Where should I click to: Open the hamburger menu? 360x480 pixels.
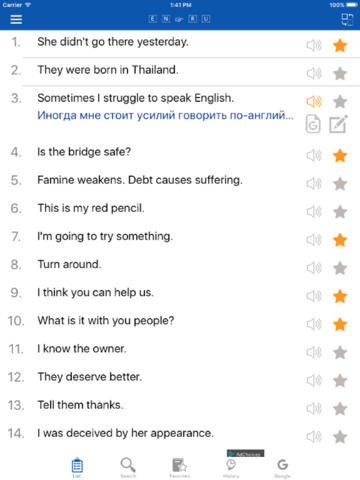tap(16, 19)
